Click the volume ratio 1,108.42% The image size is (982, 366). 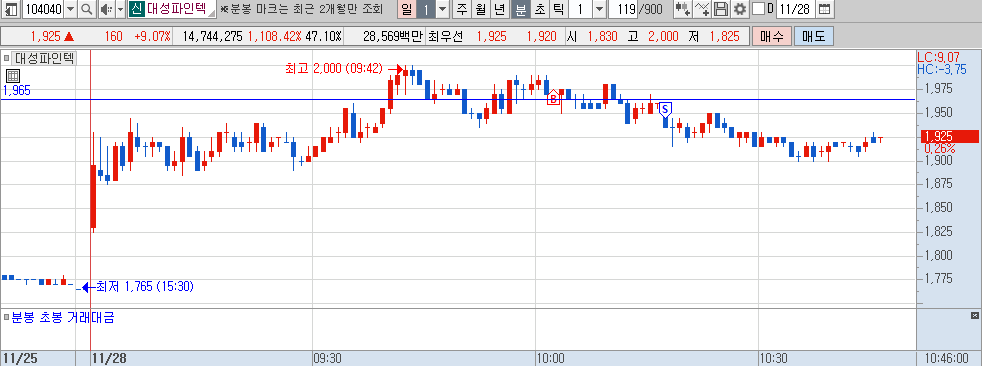[275, 36]
